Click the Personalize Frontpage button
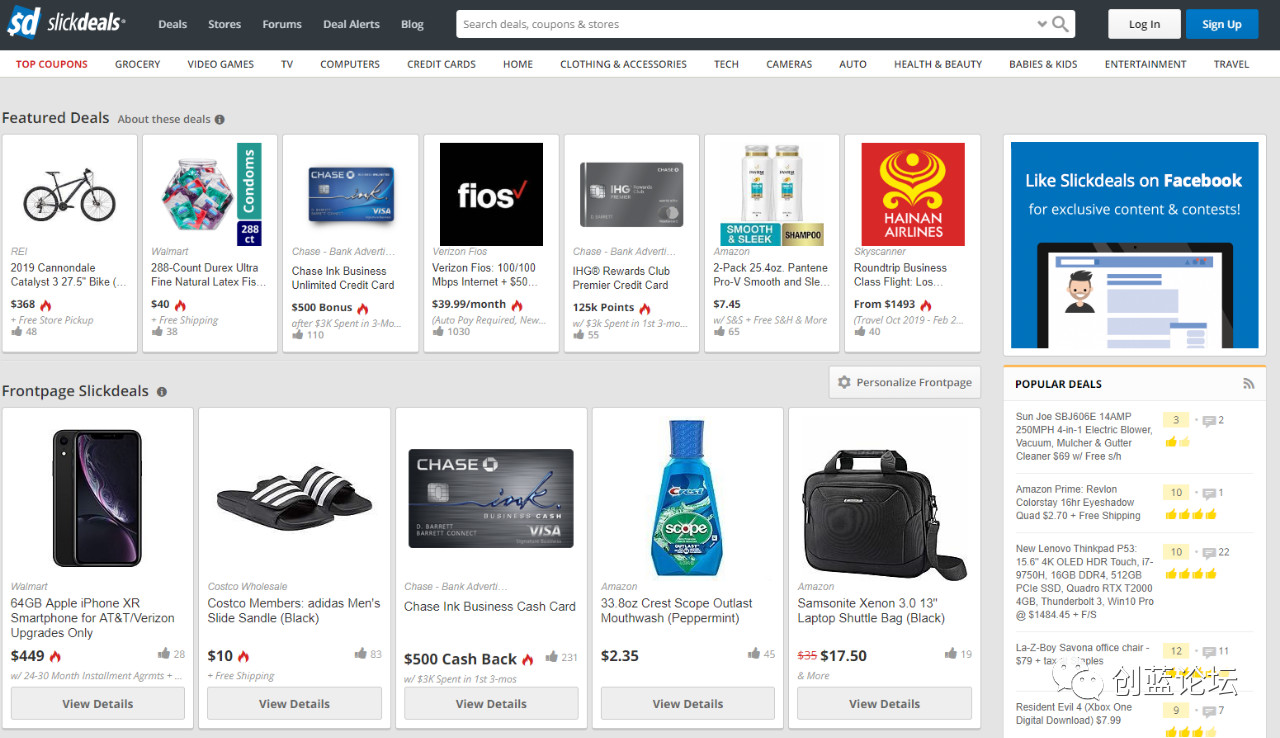This screenshot has height=738, width=1280. (904, 382)
